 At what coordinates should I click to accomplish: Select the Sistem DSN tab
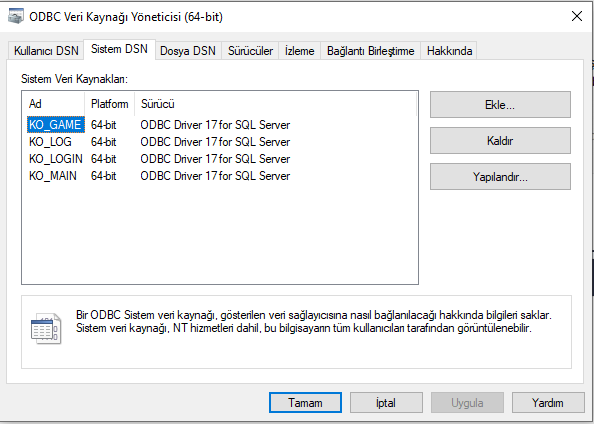click(x=119, y=49)
